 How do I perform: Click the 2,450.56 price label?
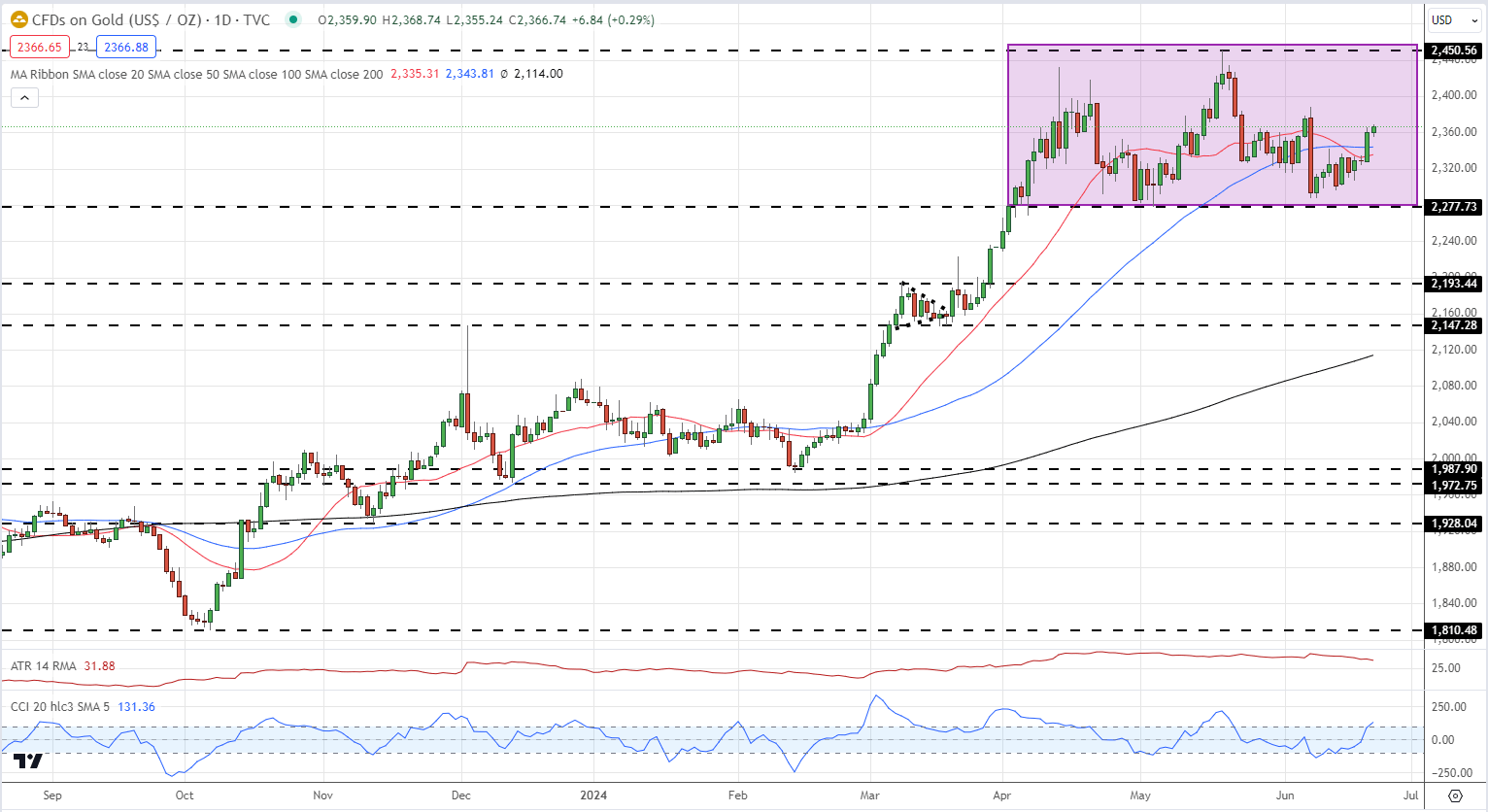click(x=1454, y=51)
